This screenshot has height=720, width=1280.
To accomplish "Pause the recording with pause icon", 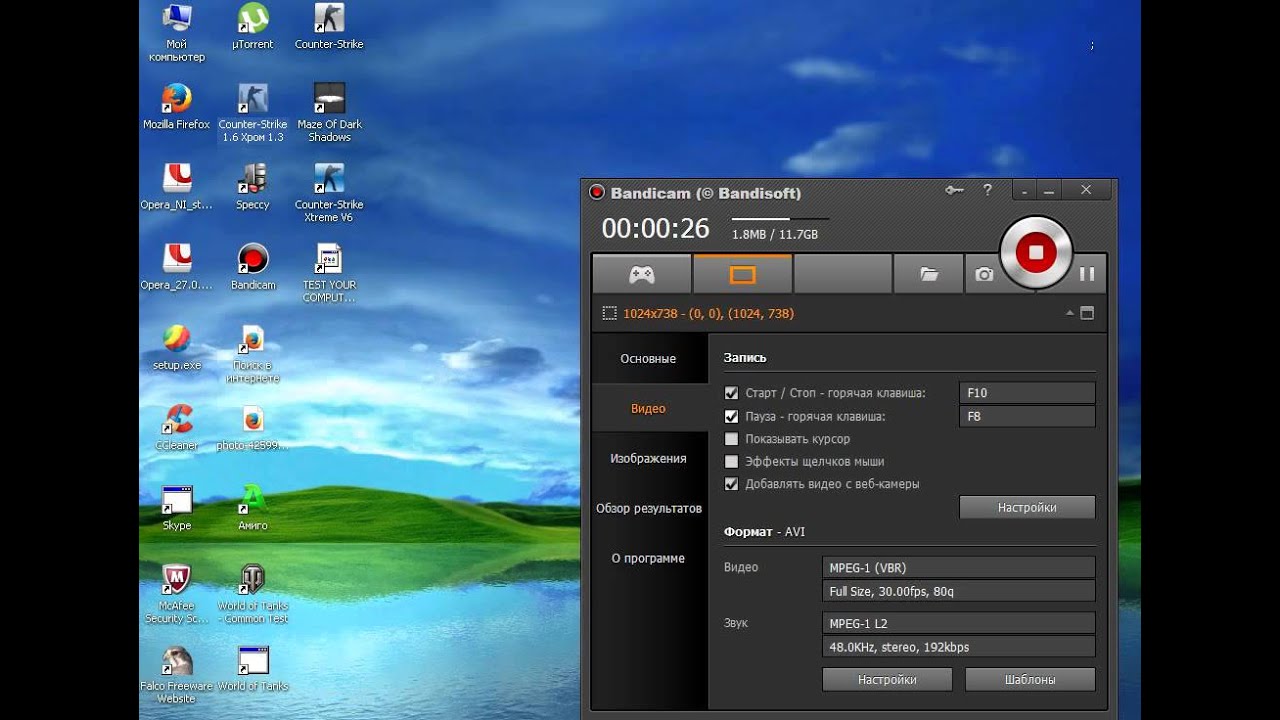I will [x=1087, y=274].
